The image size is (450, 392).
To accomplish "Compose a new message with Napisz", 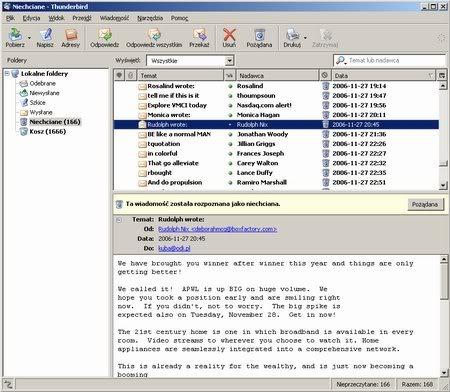I will [x=45, y=37].
